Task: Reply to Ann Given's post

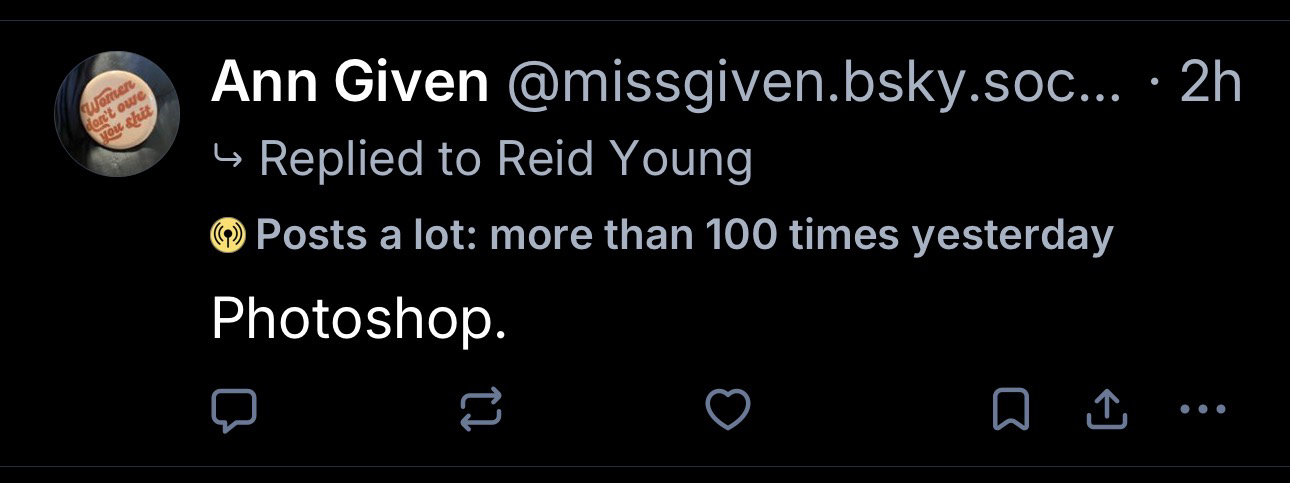Action: pyautogui.click(x=235, y=409)
